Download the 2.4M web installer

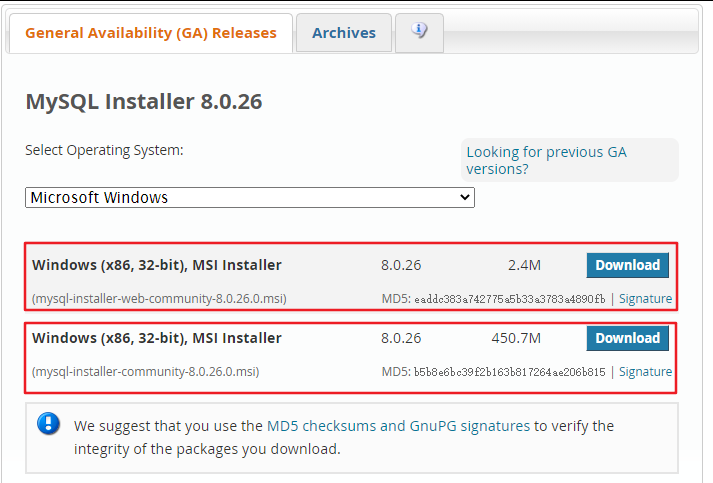click(x=628, y=265)
